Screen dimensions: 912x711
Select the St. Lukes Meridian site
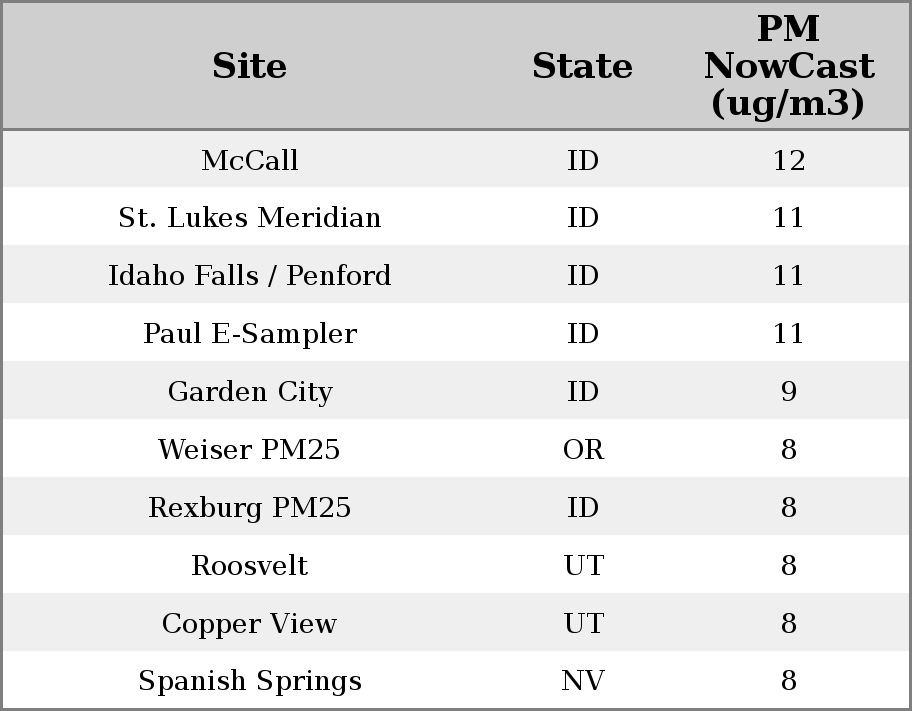250,218
